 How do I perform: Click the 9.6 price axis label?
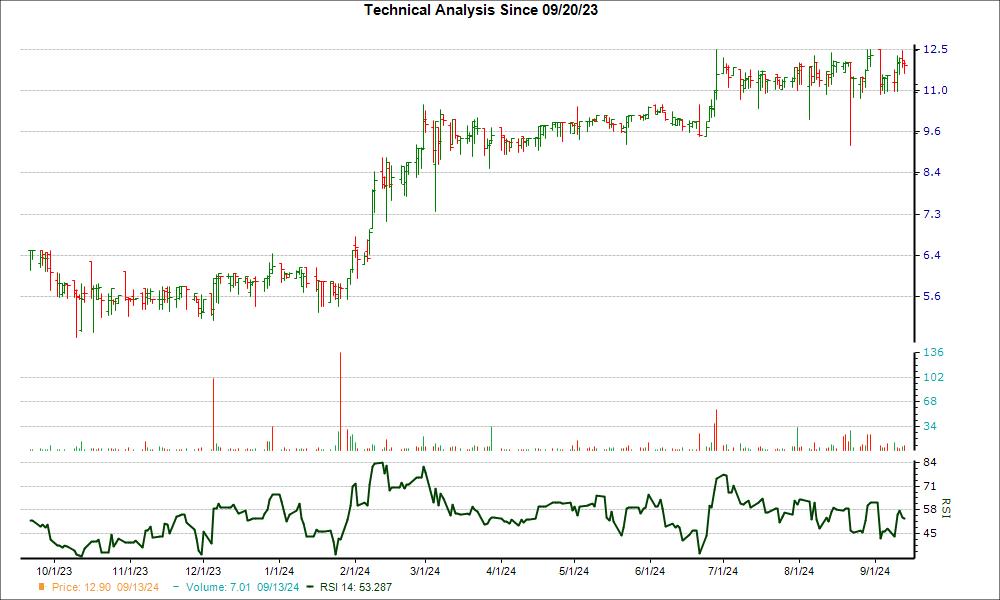point(932,131)
